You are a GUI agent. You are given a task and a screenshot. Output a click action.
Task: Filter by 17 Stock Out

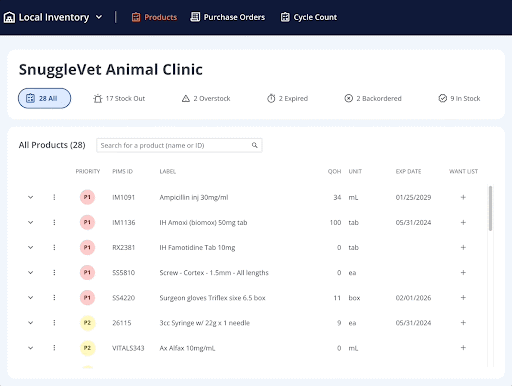click(119, 98)
